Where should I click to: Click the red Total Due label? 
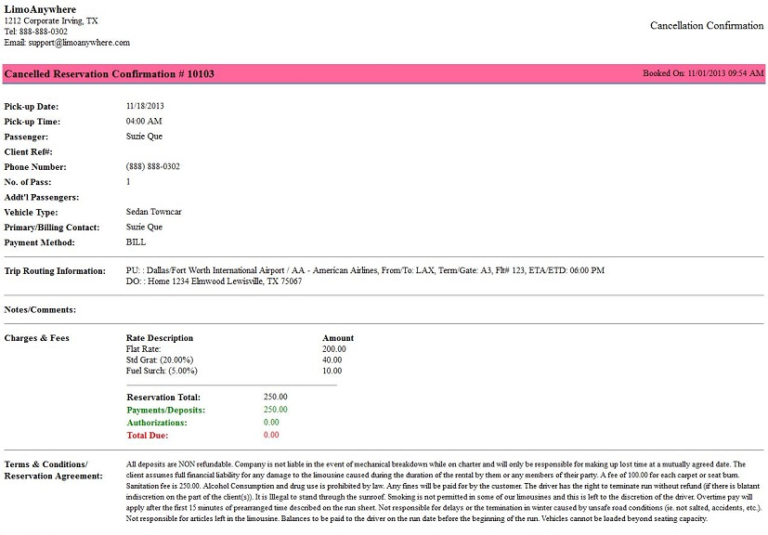click(147, 435)
